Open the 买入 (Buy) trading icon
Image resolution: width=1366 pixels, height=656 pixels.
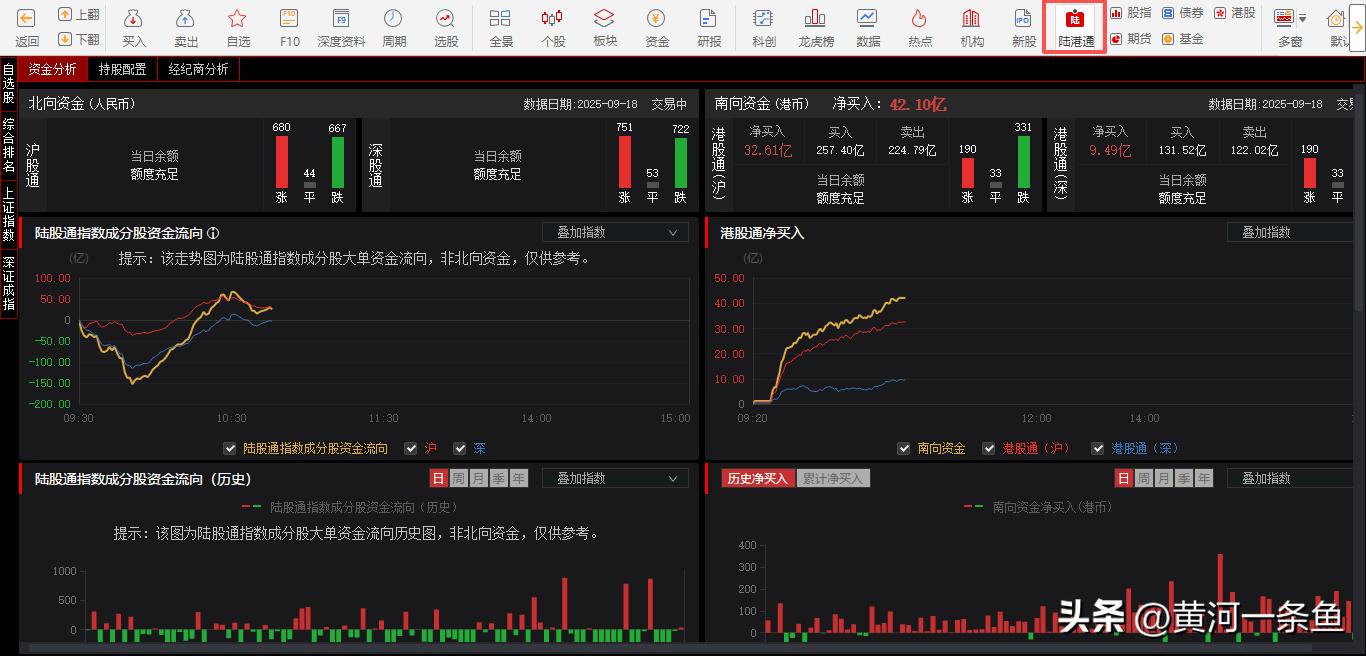tap(134, 25)
